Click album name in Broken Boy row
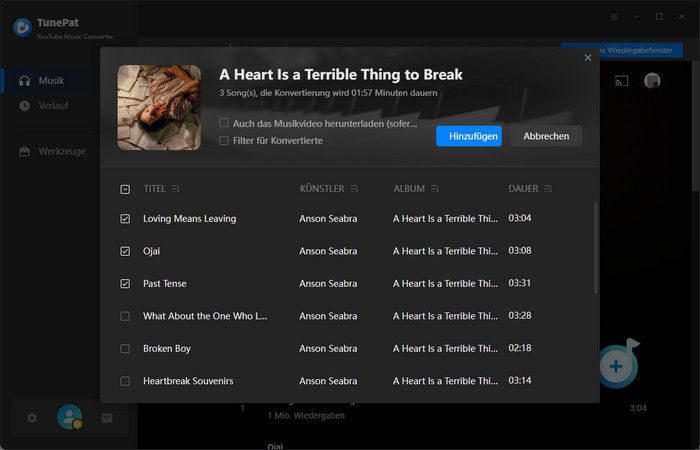The image size is (700, 450). (445, 349)
